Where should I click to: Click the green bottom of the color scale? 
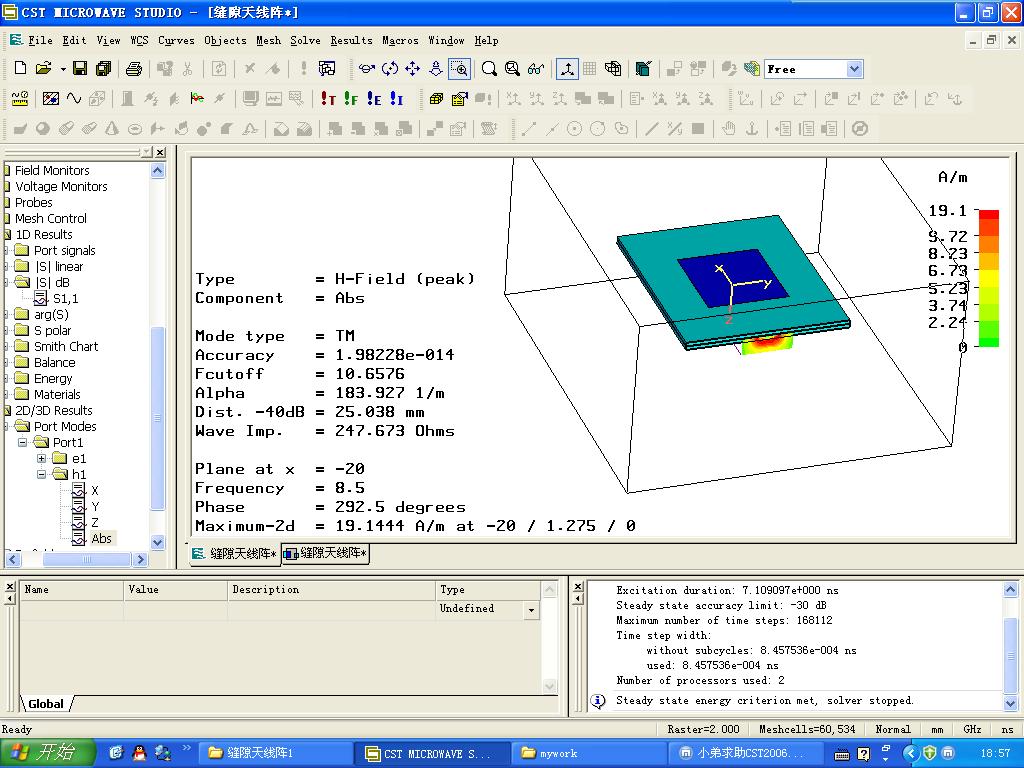pyautogui.click(x=989, y=342)
